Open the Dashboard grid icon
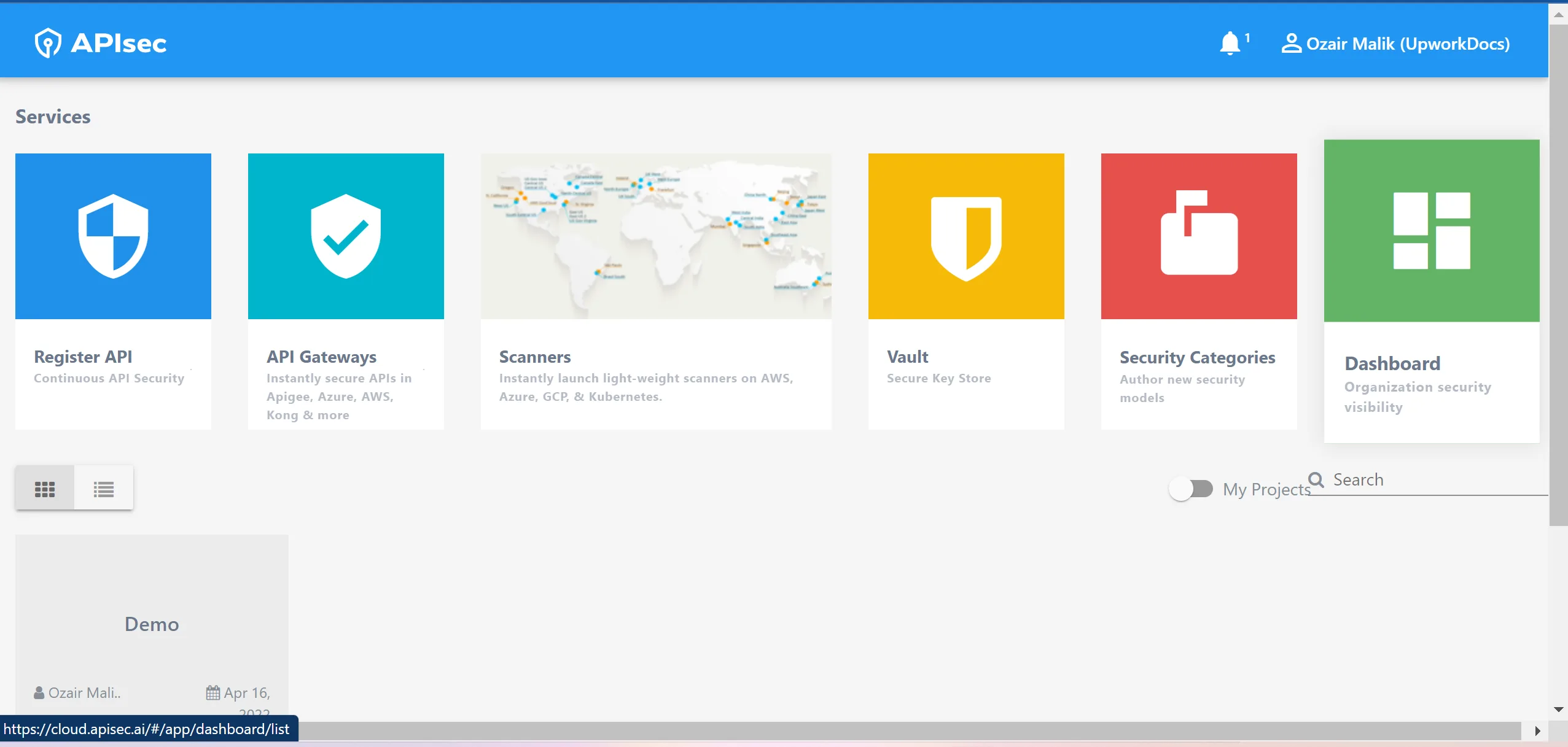The image size is (1568, 747). click(x=1432, y=231)
